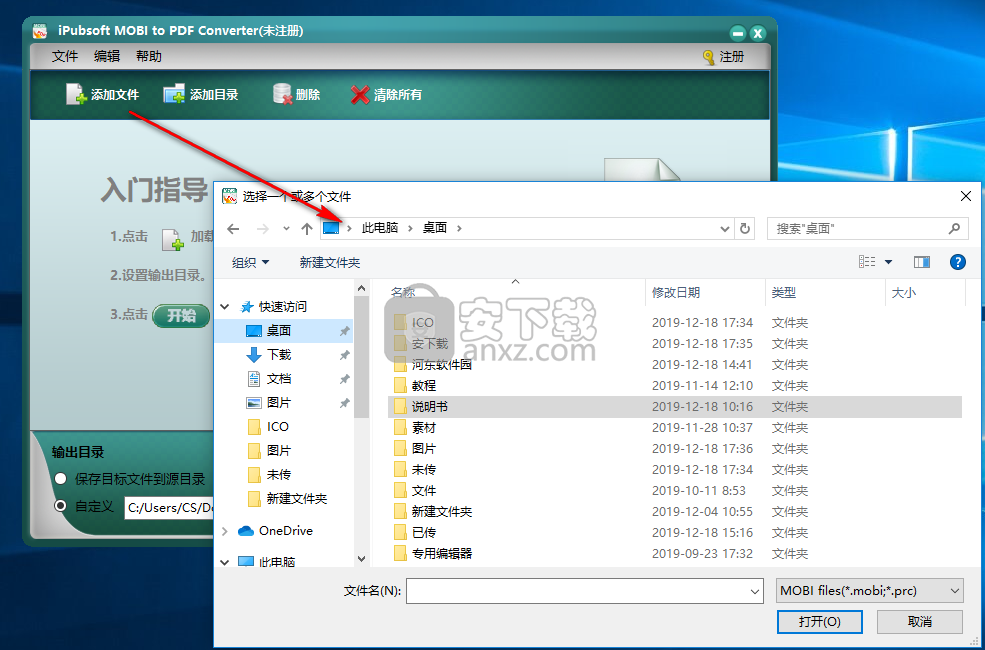The width and height of the screenshot is (985, 650).
Task: Select the 图片 folder dated 2019-12-18 17:36
Action: click(675, 449)
